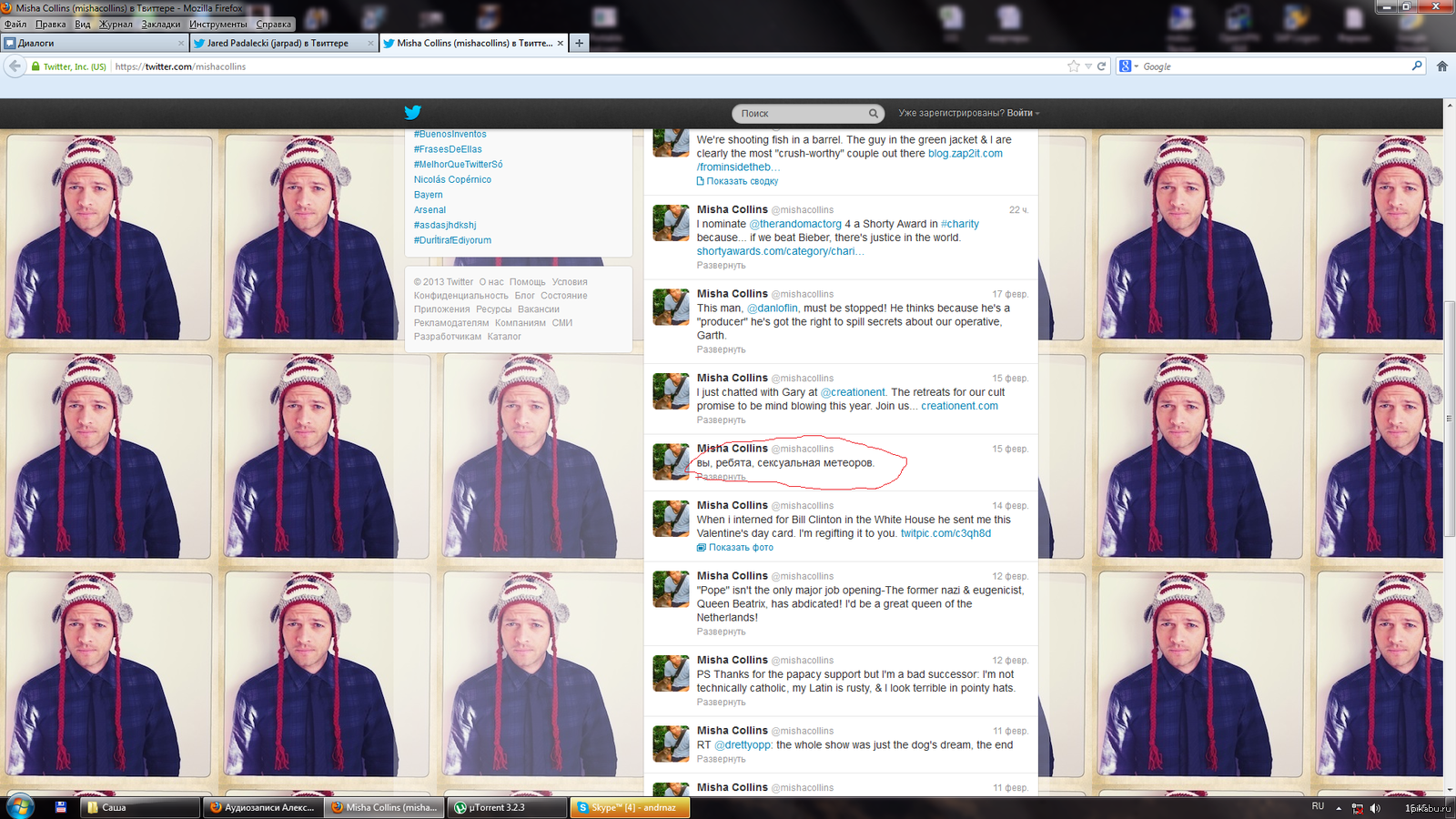Open the creationent.com link
The width and height of the screenshot is (1456, 819).
pos(959,406)
